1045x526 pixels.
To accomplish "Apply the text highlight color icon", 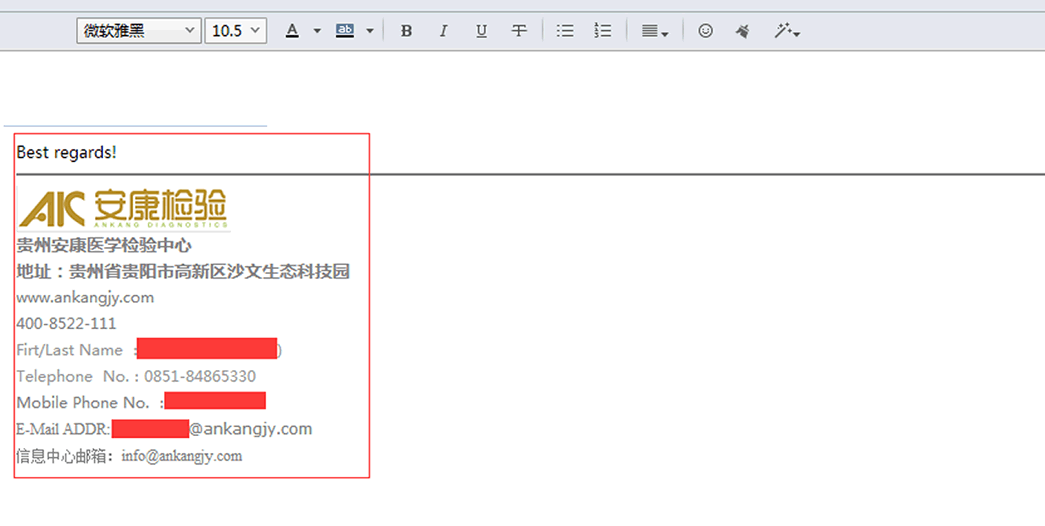I will 345,31.
